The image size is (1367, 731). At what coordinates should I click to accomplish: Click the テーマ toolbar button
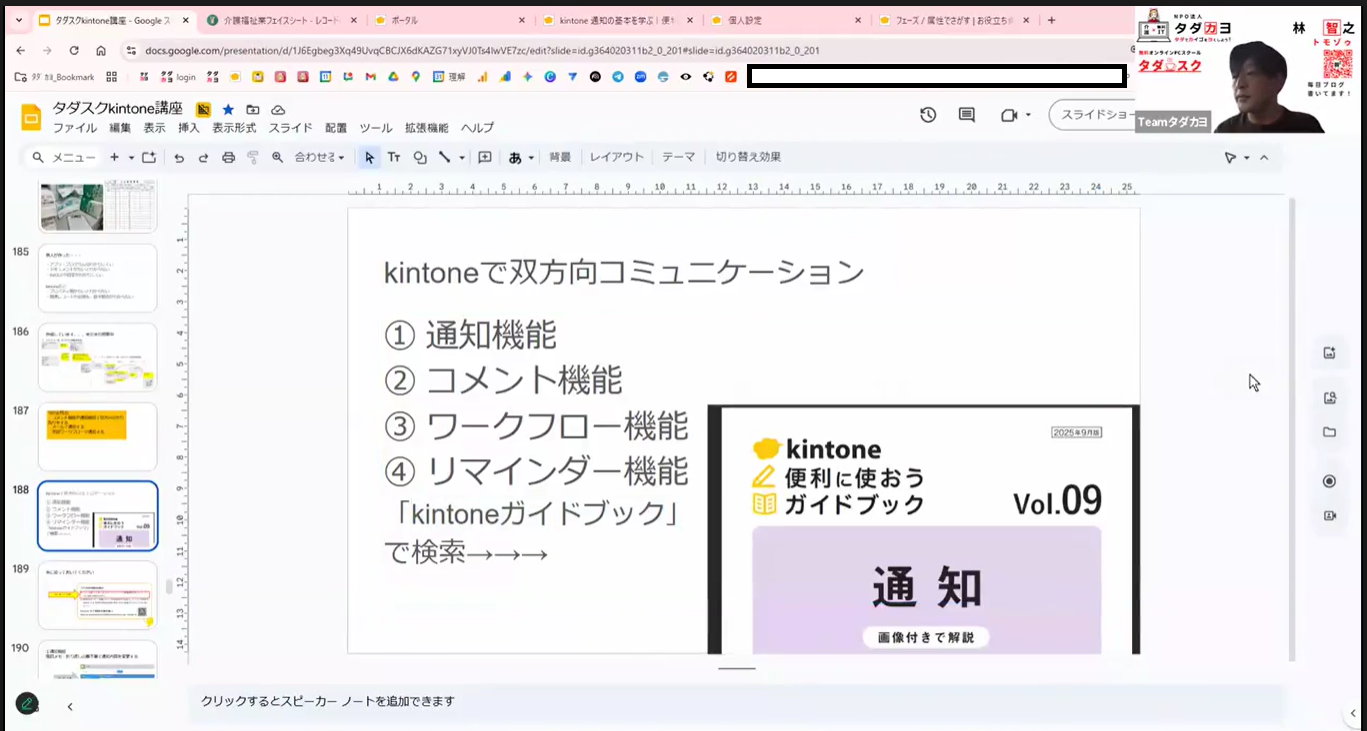click(678, 157)
